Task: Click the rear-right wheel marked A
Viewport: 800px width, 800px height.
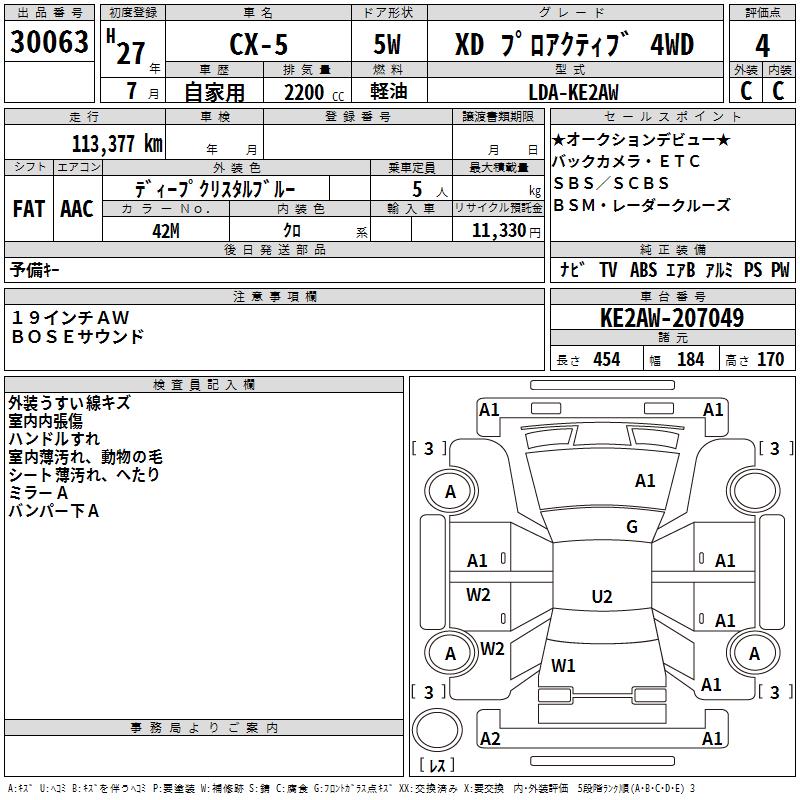Action: point(754,653)
